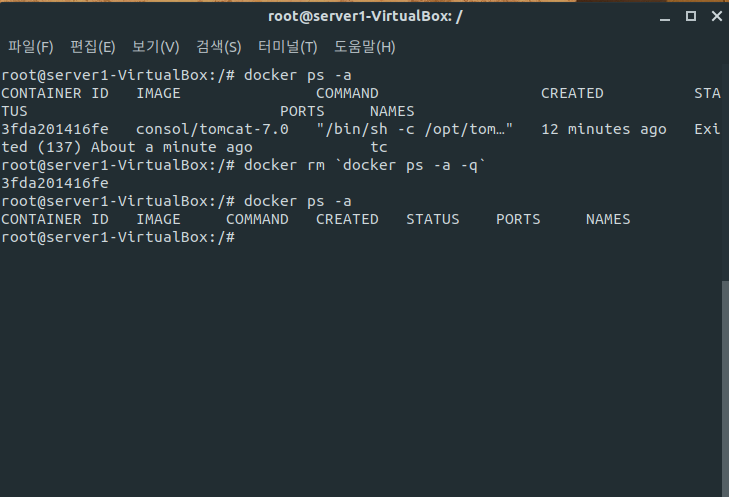729x497 pixels.
Task: Click the consol/tomcat-7.0 image name
Action: pos(212,129)
